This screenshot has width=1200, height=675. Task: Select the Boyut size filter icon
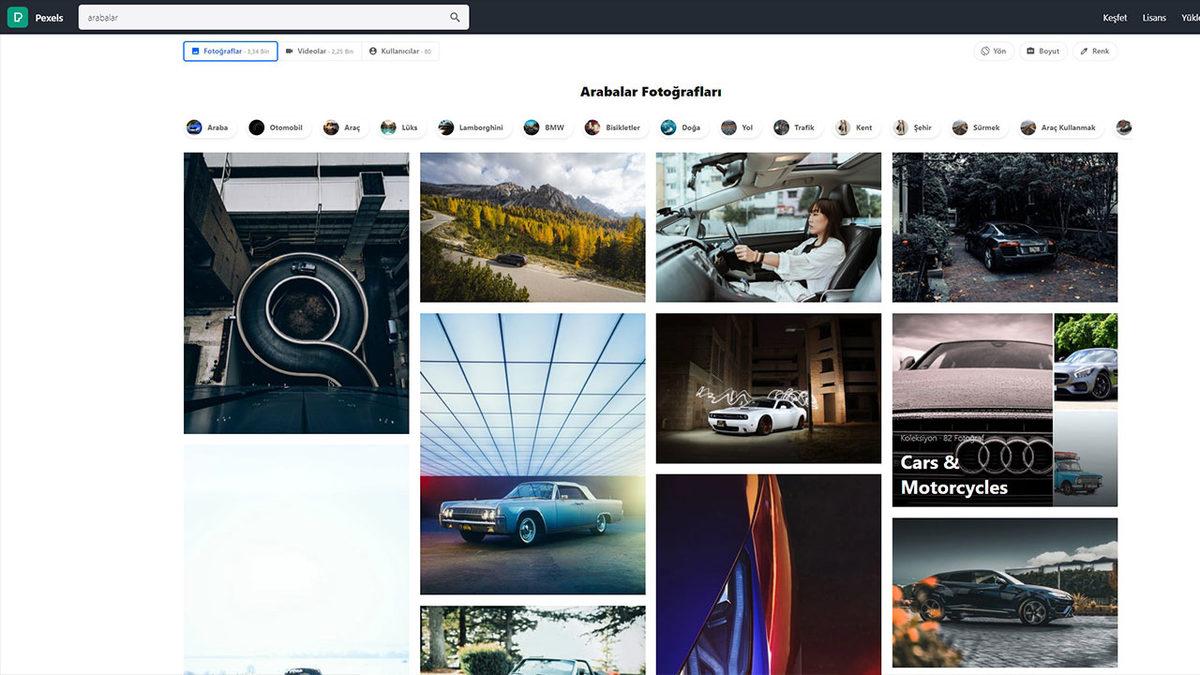[x=1031, y=50]
